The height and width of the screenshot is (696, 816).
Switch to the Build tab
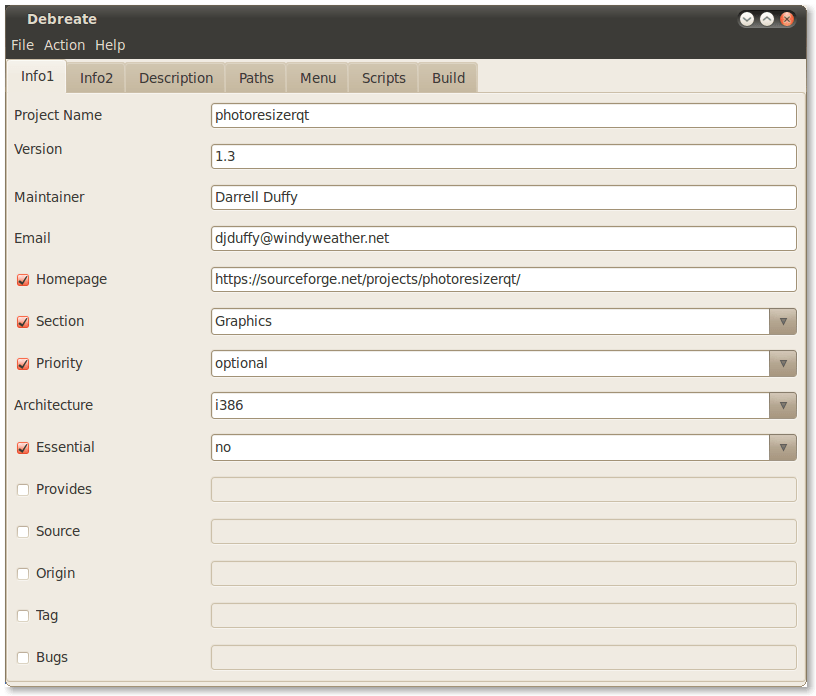(x=448, y=78)
